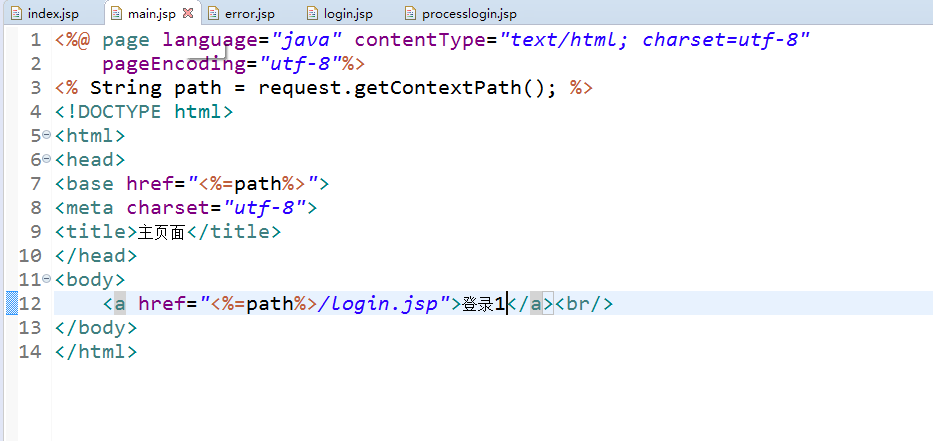Click the 登录1 link text in code
This screenshot has height=441, width=933.
coord(483,304)
